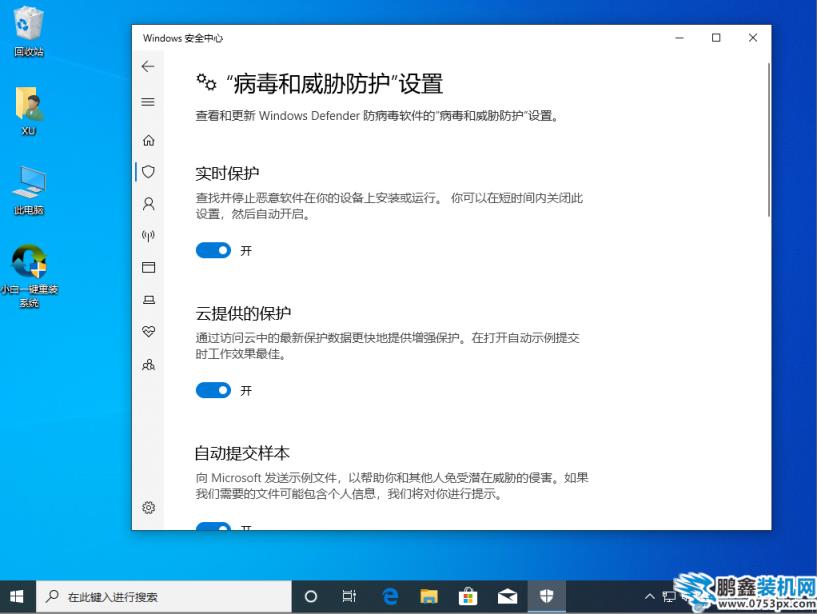The width and height of the screenshot is (817, 614).
Task: Click the window's vertical scrollbar thumb
Action: pyautogui.click(x=769, y=140)
